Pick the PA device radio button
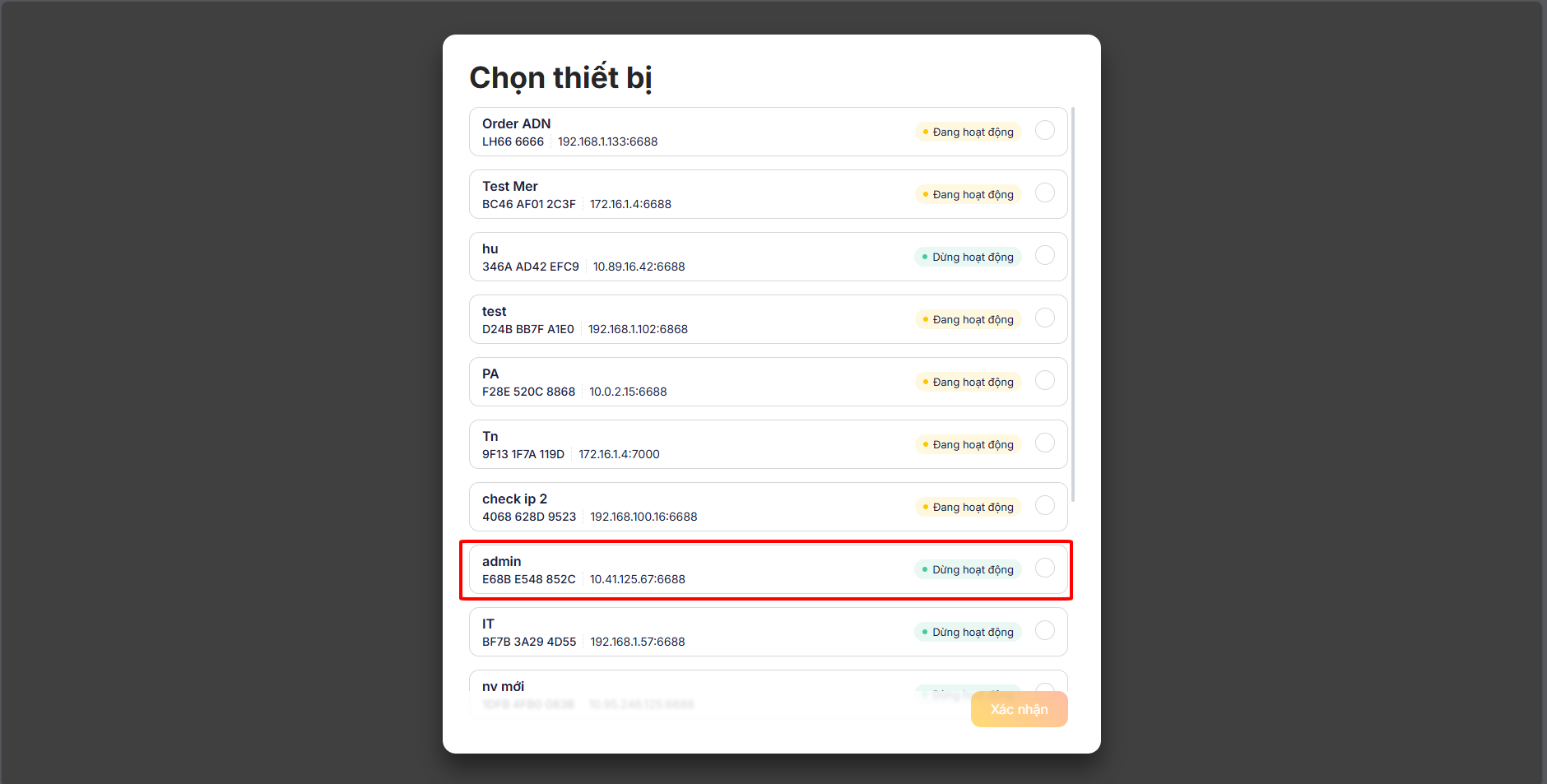This screenshot has width=1547, height=784. (1044, 381)
